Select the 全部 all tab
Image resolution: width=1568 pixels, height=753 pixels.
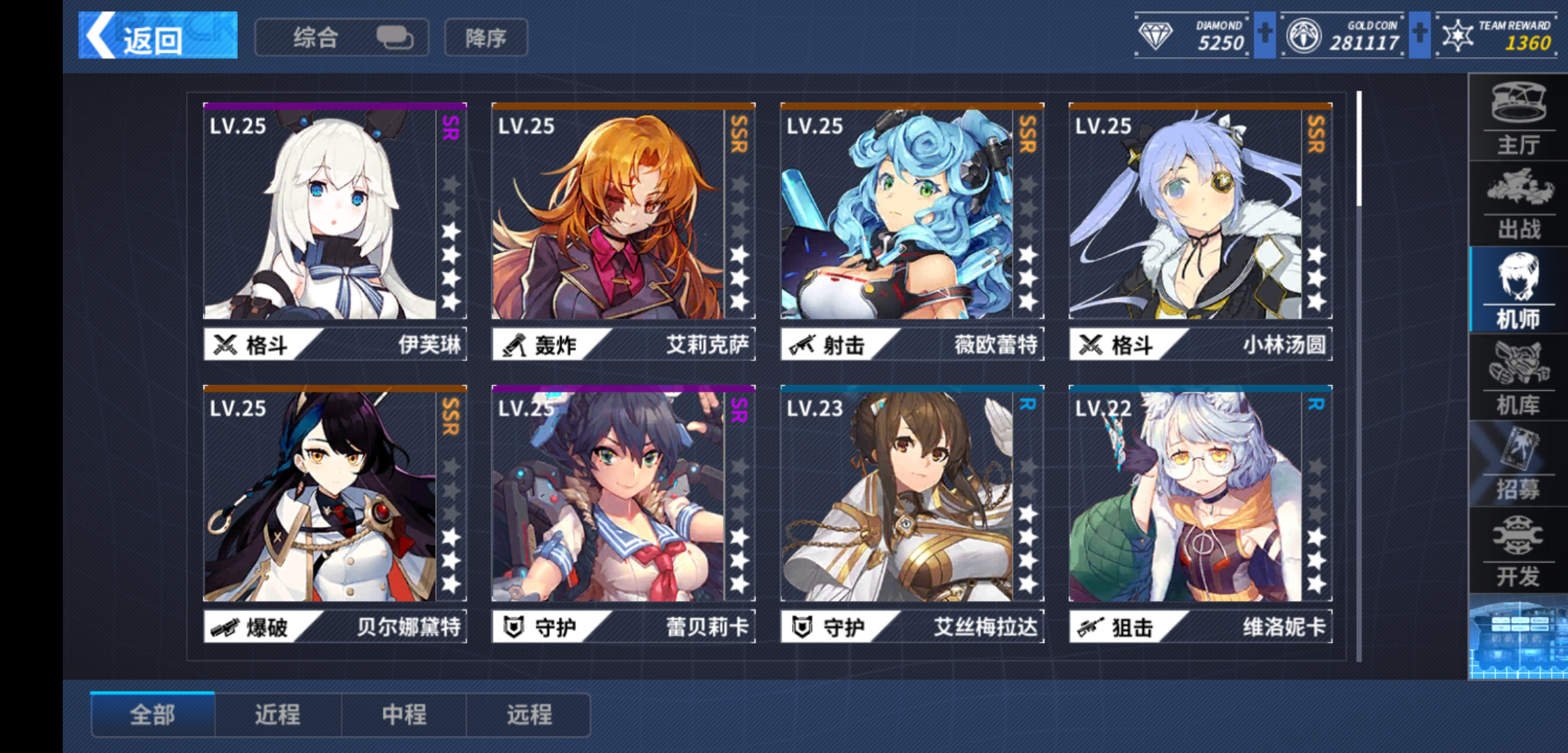[153, 715]
